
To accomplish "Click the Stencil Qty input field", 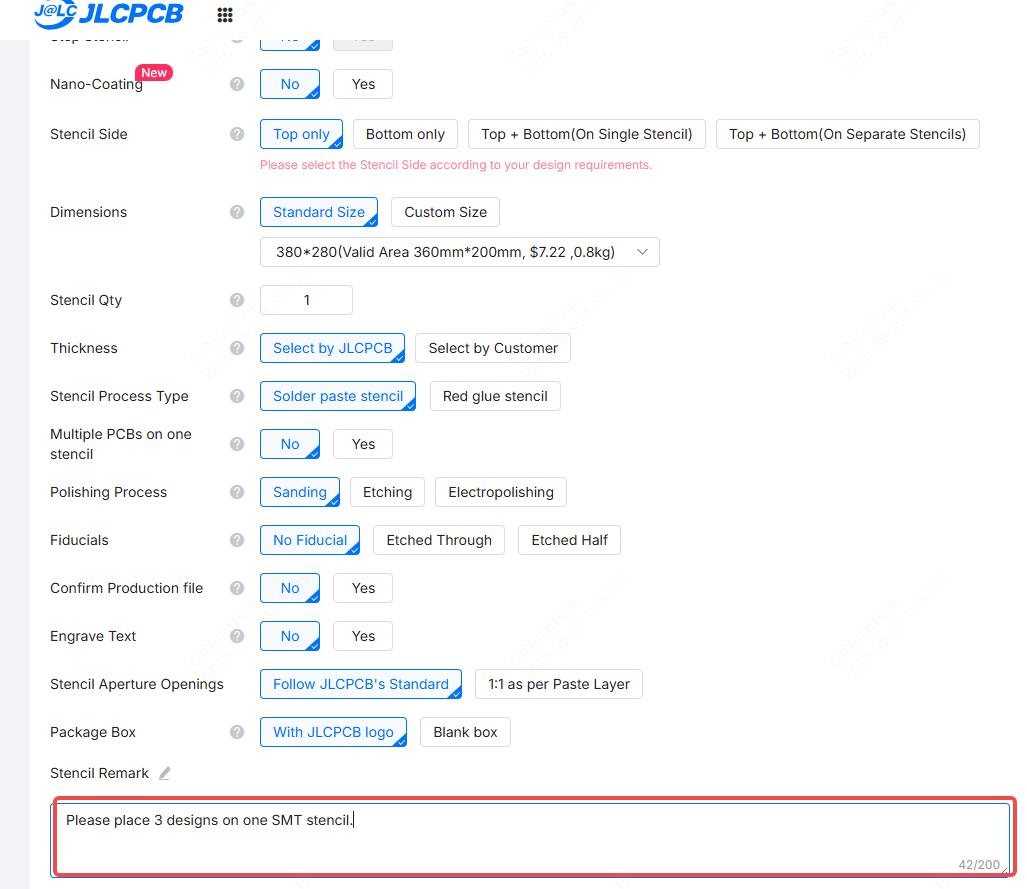I will (x=307, y=300).
